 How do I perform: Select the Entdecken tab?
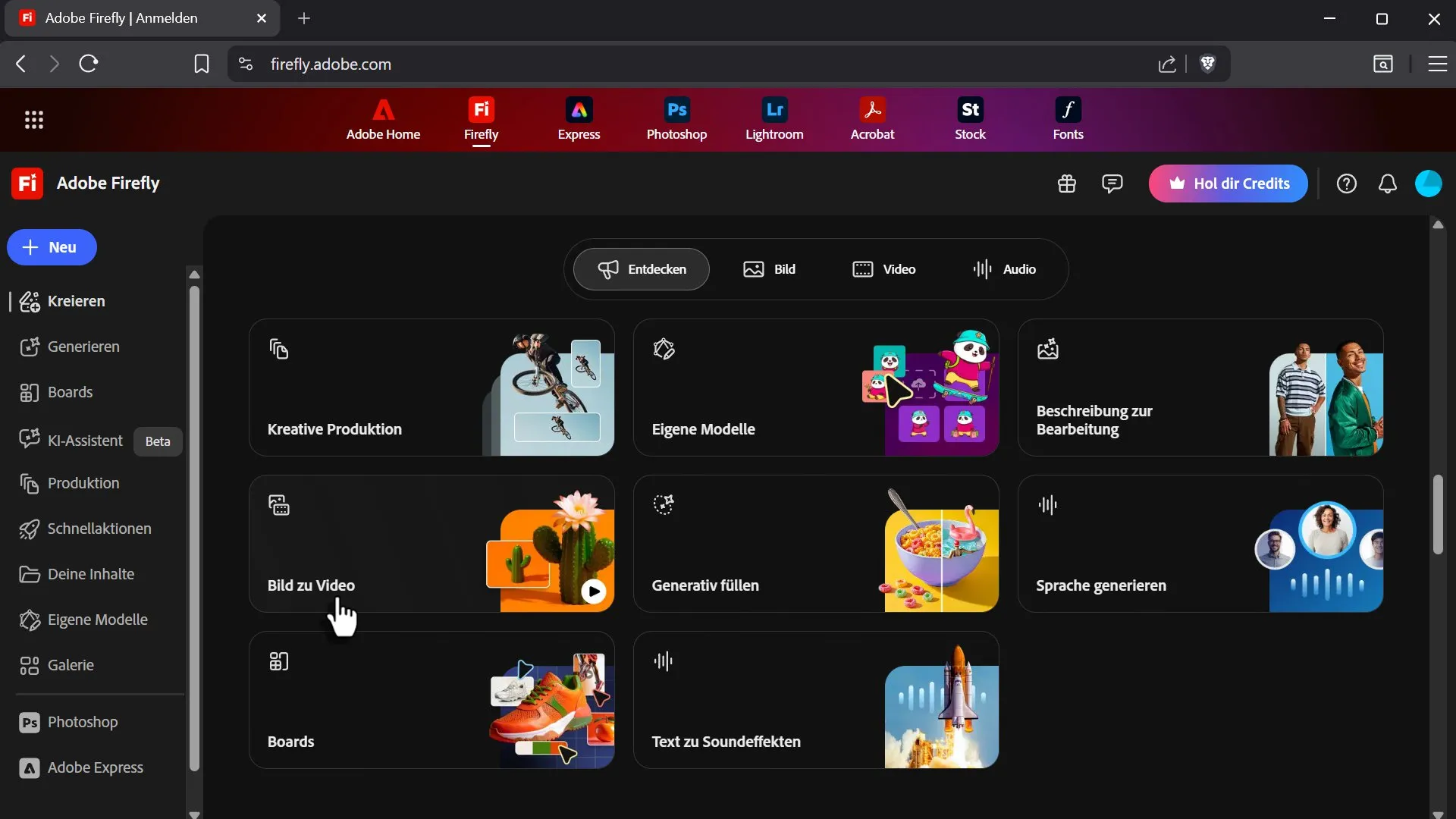(x=642, y=269)
